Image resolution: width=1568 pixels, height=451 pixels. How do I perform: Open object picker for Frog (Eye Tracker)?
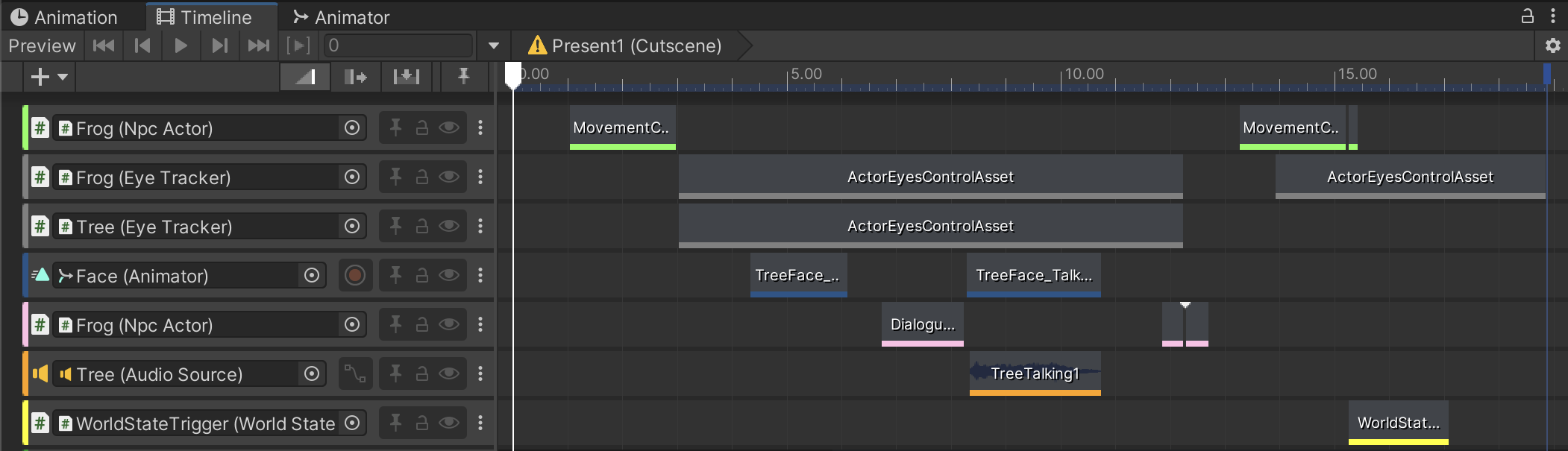click(352, 177)
